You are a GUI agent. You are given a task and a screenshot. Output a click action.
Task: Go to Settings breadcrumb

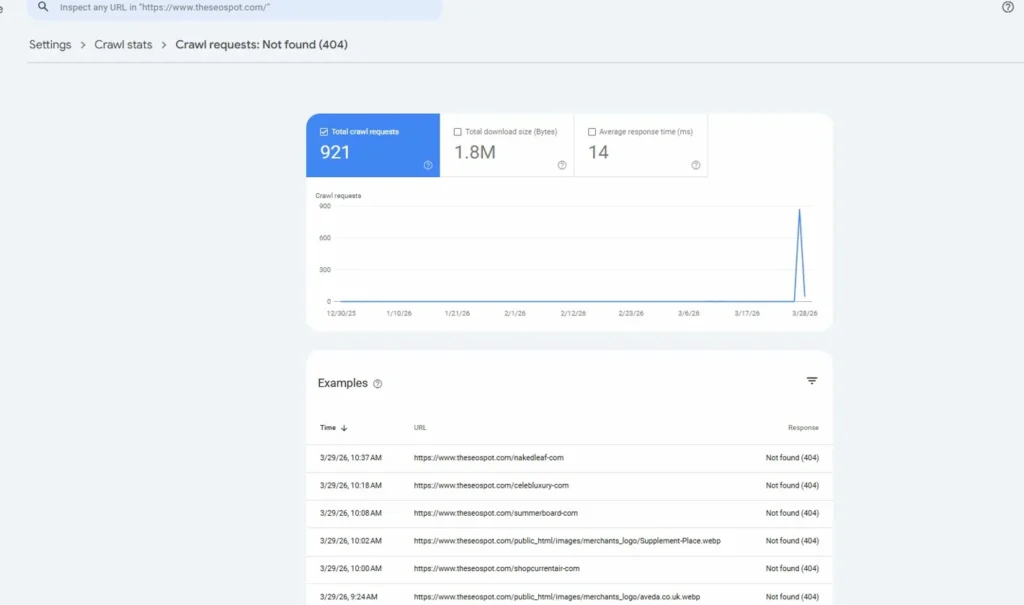(x=50, y=45)
